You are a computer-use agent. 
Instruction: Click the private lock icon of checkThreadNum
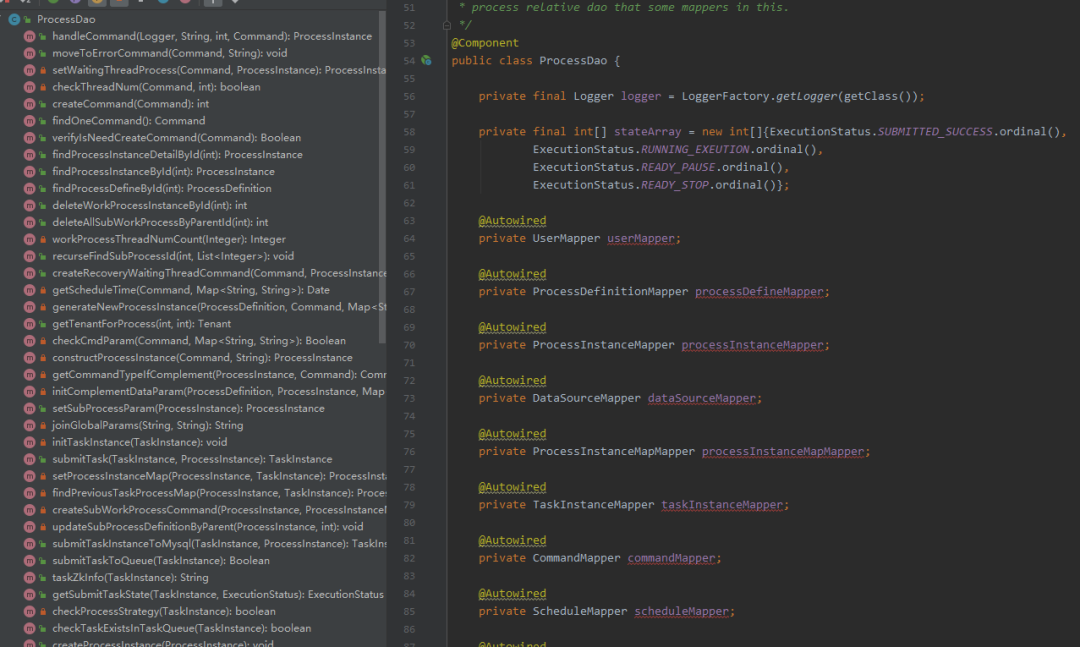point(43,87)
